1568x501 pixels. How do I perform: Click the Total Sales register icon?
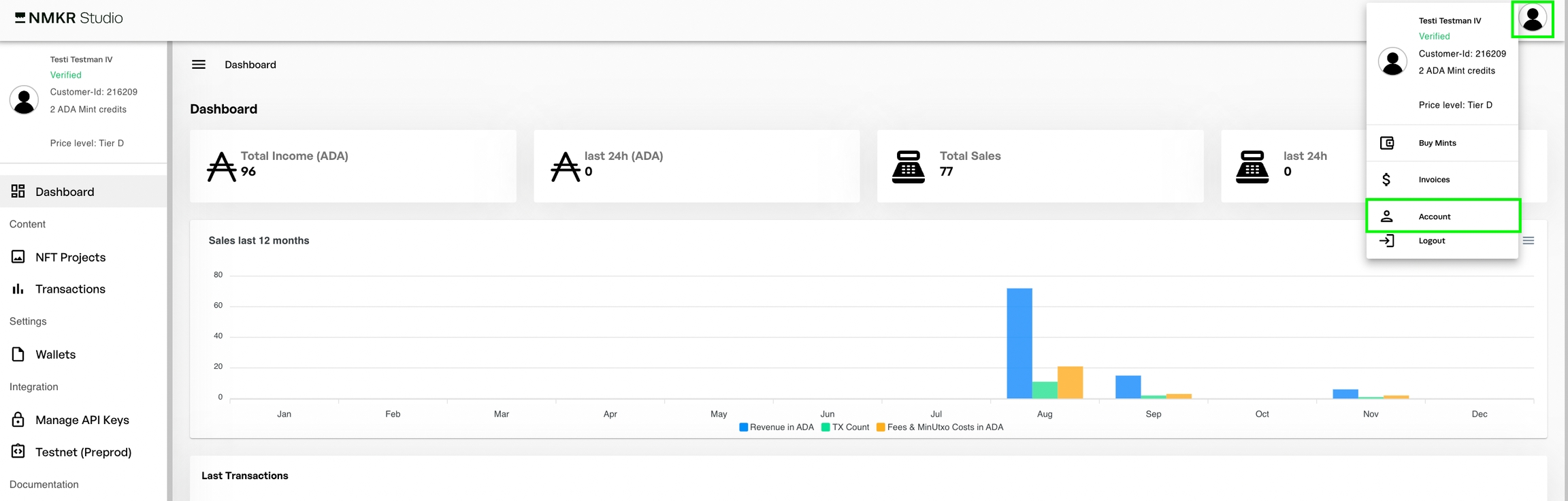click(x=908, y=167)
